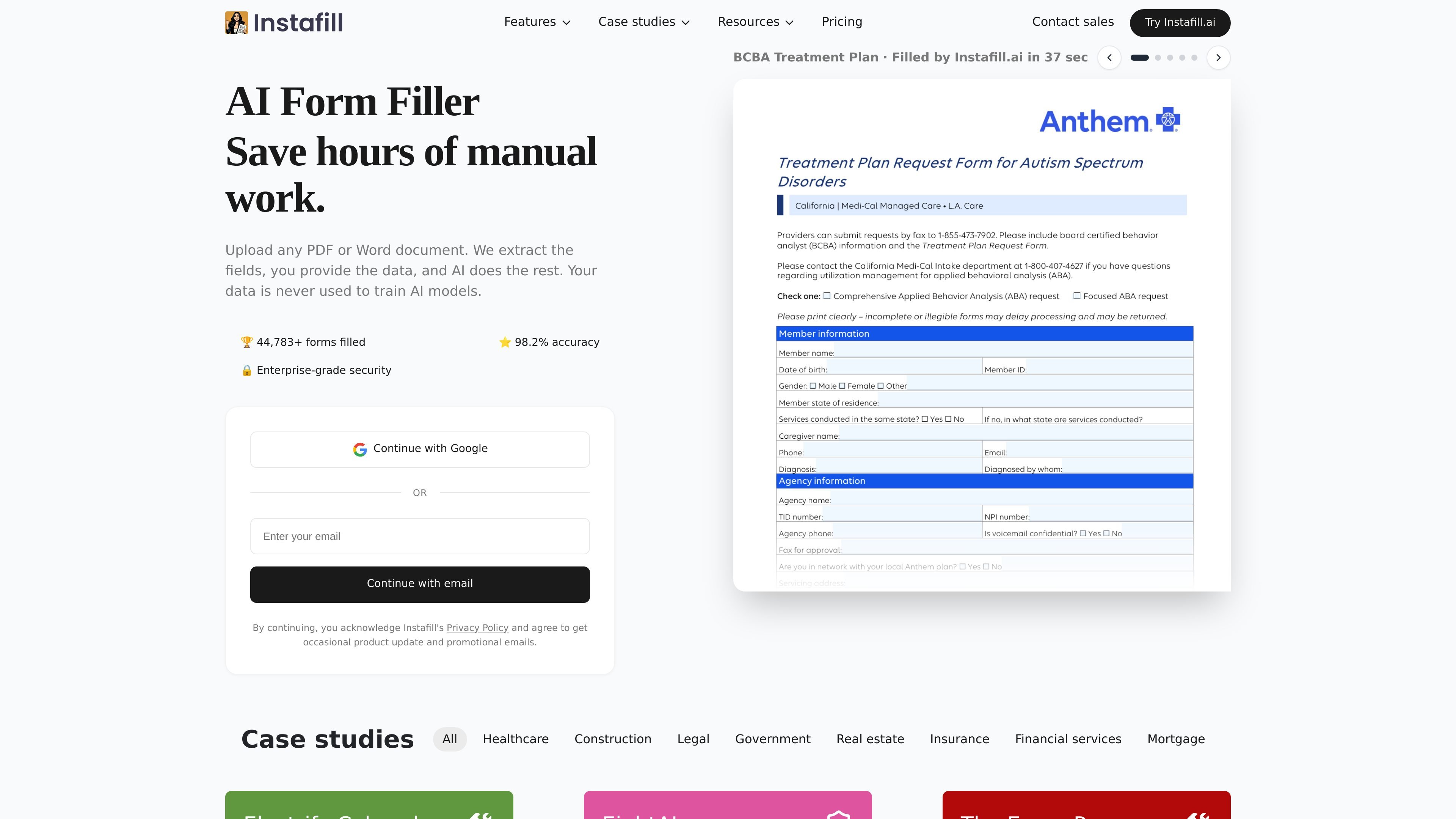The width and height of the screenshot is (1456, 819).
Task: Click the Instafill logo icon
Action: click(236, 23)
